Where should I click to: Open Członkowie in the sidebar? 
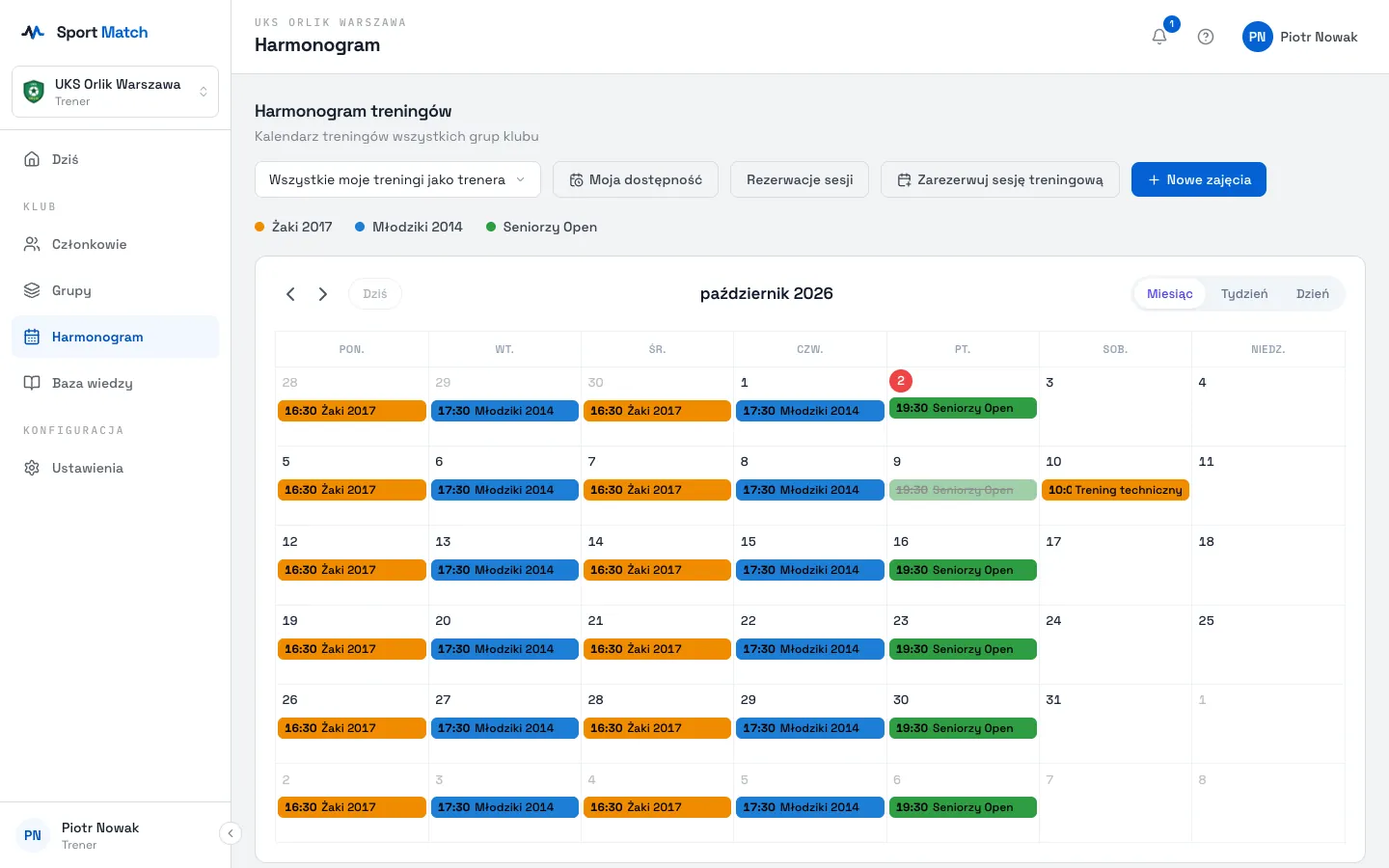pos(116,244)
